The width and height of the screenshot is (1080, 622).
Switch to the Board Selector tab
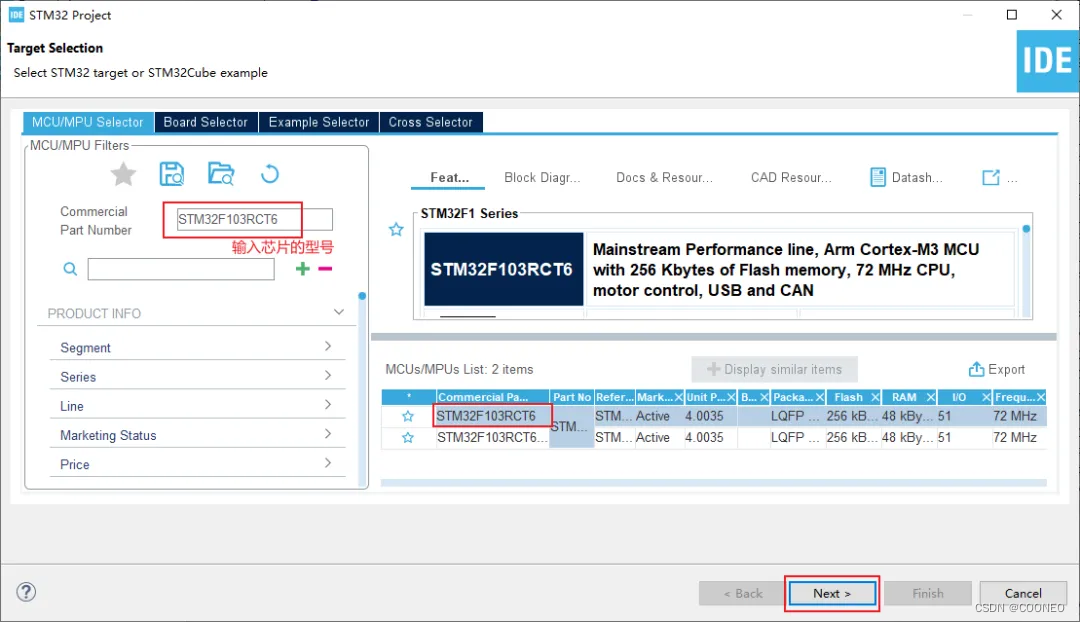[x=205, y=122]
